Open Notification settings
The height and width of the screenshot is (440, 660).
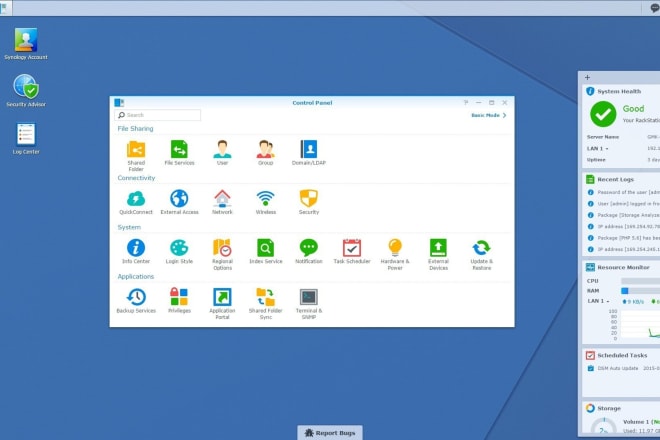coord(309,251)
